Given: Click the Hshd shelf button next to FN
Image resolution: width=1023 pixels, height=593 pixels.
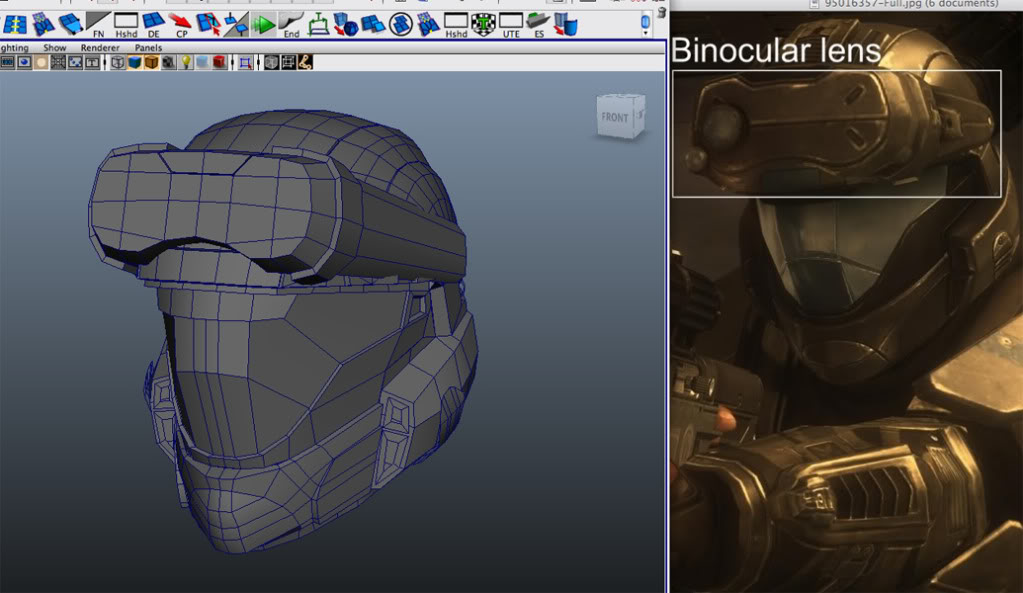Looking at the screenshot, I should (126, 25).
